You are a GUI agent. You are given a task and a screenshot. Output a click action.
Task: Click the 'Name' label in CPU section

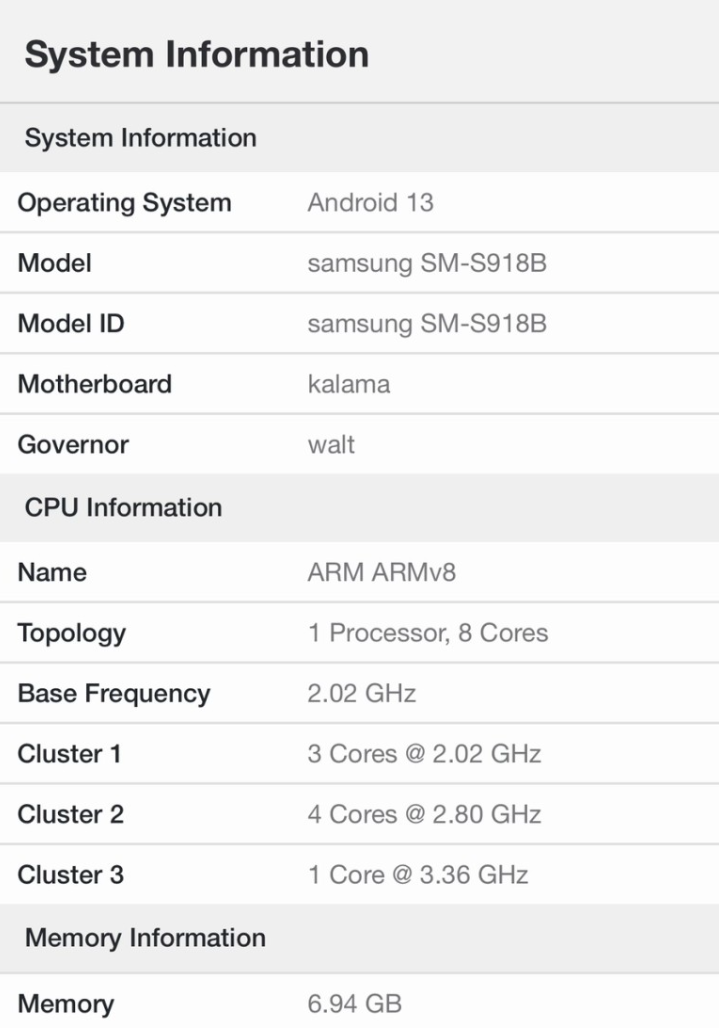[52, 572]
